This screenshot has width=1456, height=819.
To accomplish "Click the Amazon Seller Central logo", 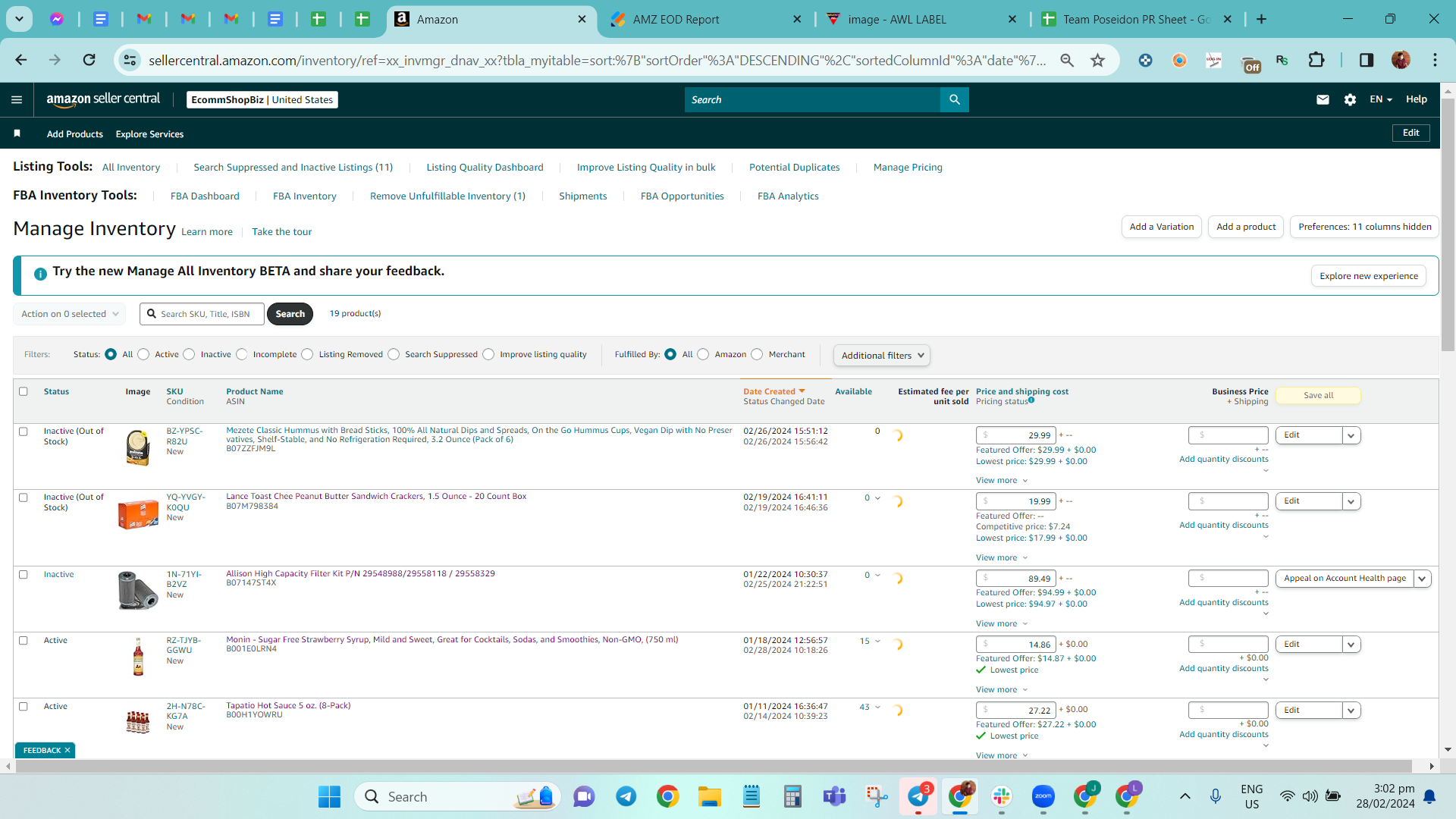I will (103, 99).
